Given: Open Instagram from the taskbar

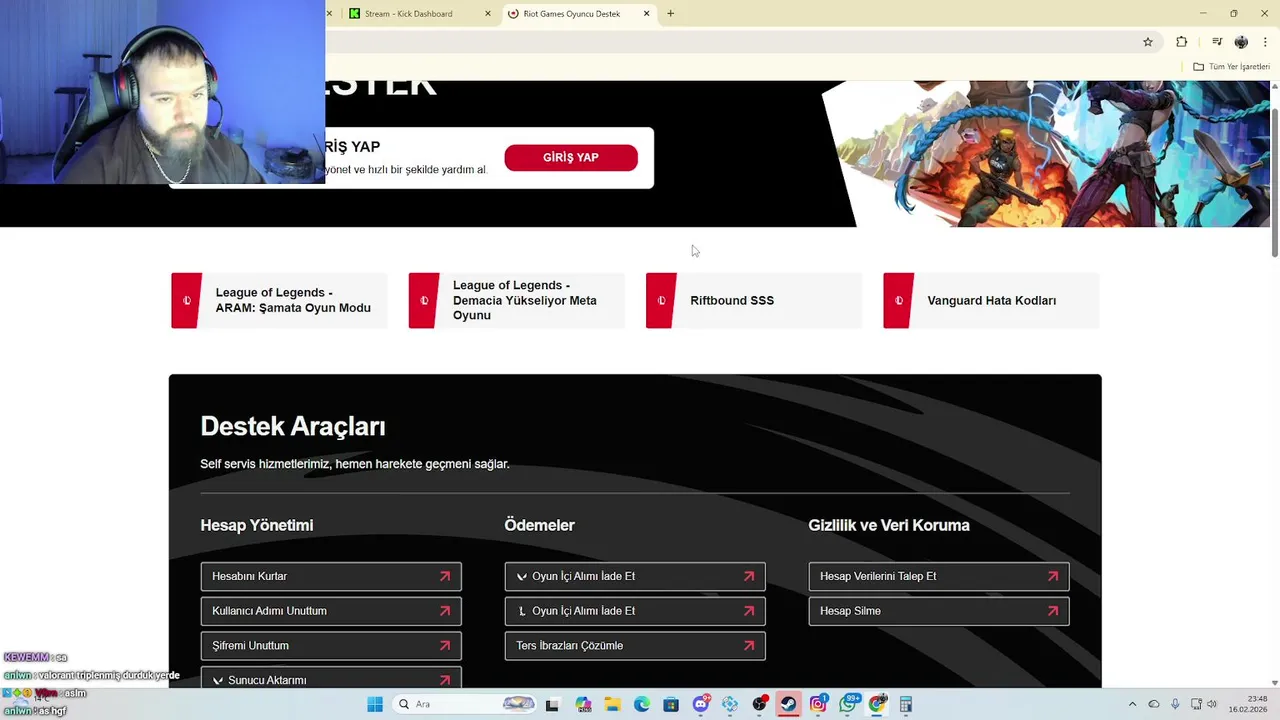Looking at the screenshot, I should tap(818, 704).
